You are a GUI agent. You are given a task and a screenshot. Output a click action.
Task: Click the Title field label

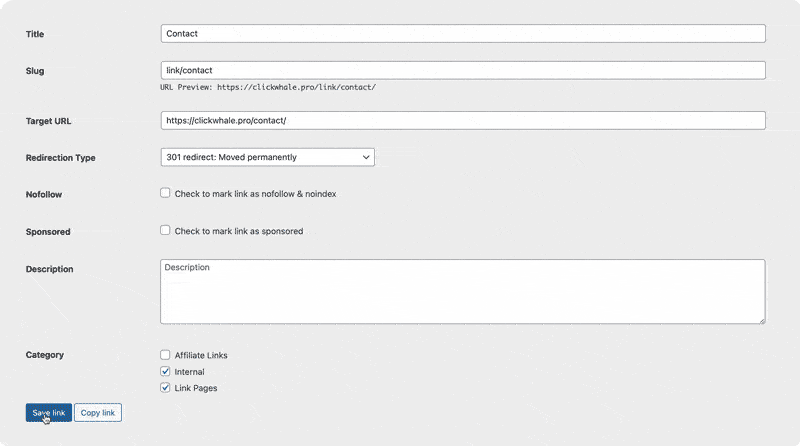pos(35,34)
